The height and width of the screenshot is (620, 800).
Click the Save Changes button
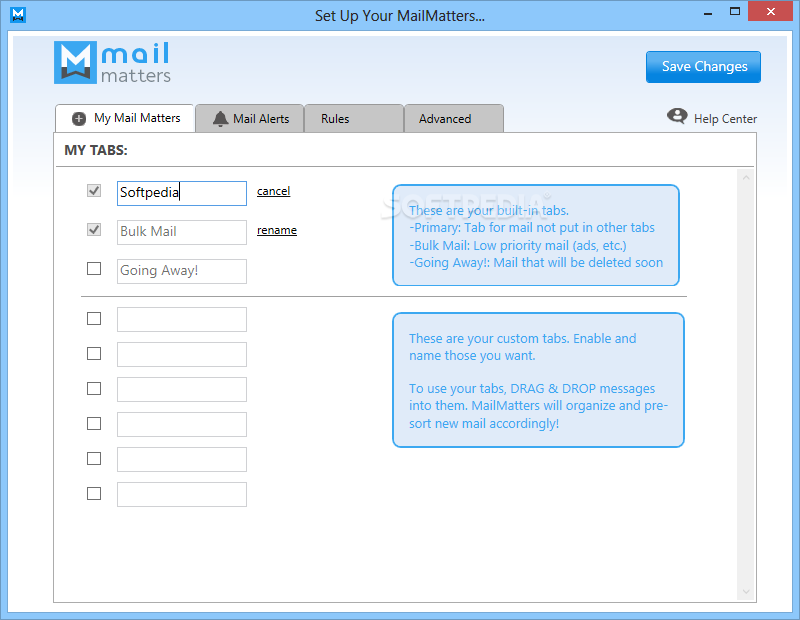pos(704,67)
